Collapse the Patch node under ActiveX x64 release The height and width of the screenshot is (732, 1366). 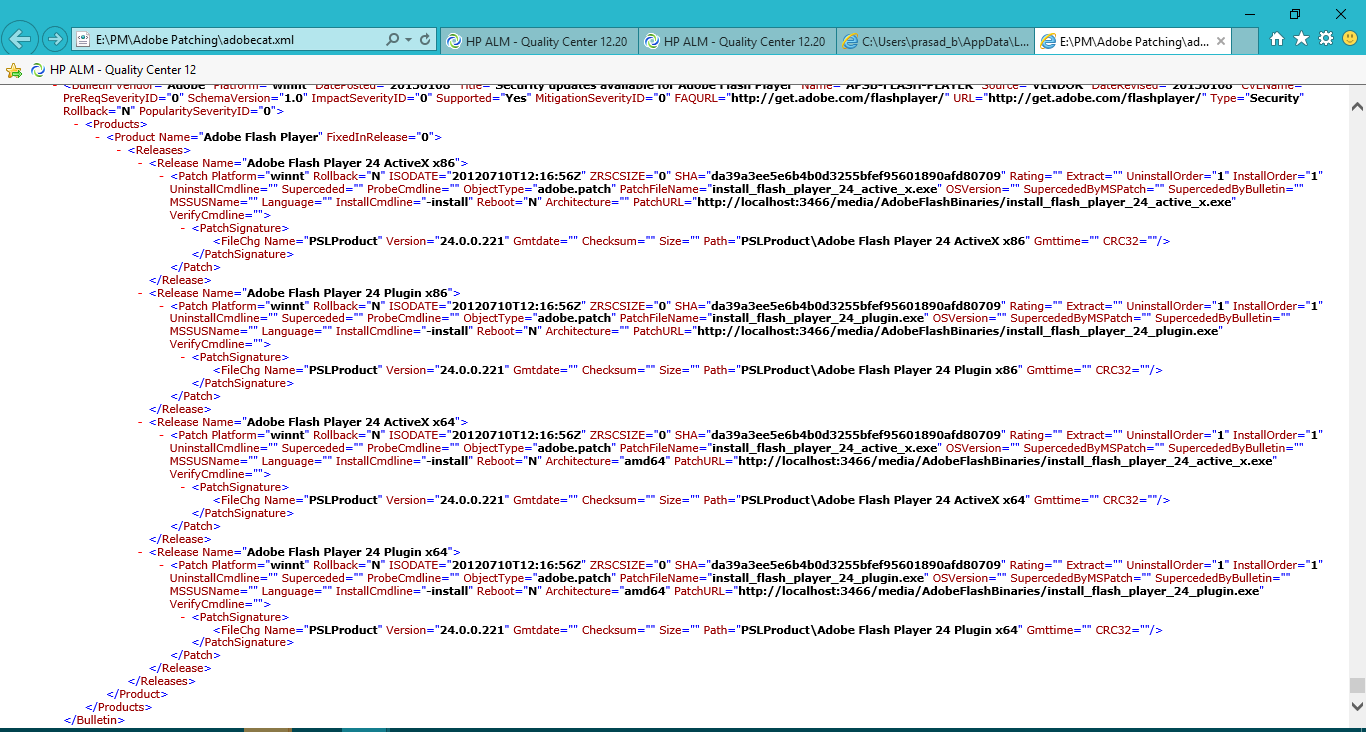click(162, 436)
